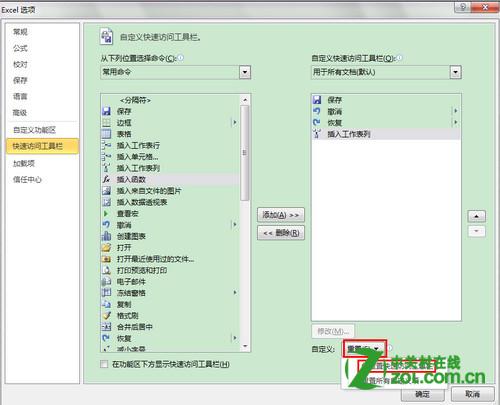Click the command list scrollbar thumb
This screenshot has width=500, height=405.
(245, 153)
